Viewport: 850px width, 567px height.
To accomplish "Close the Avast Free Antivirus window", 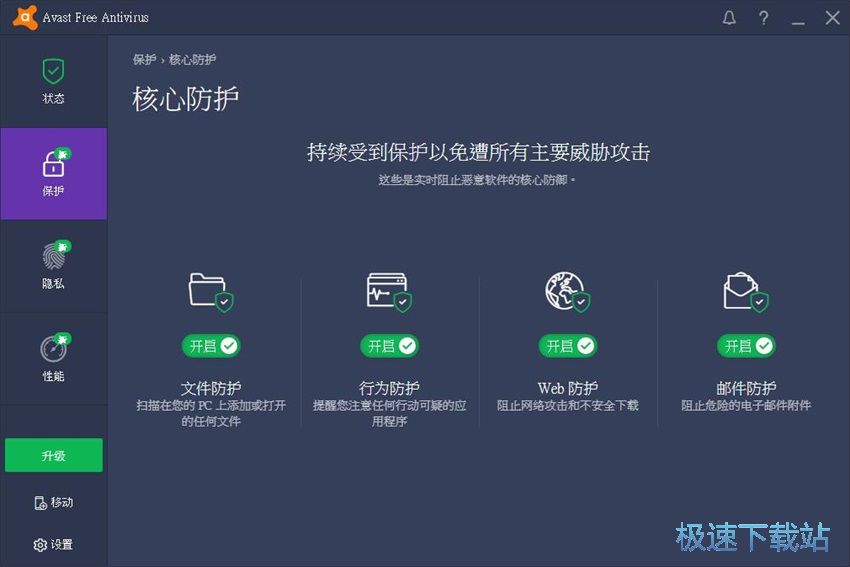I will click(x=833, y=18).
